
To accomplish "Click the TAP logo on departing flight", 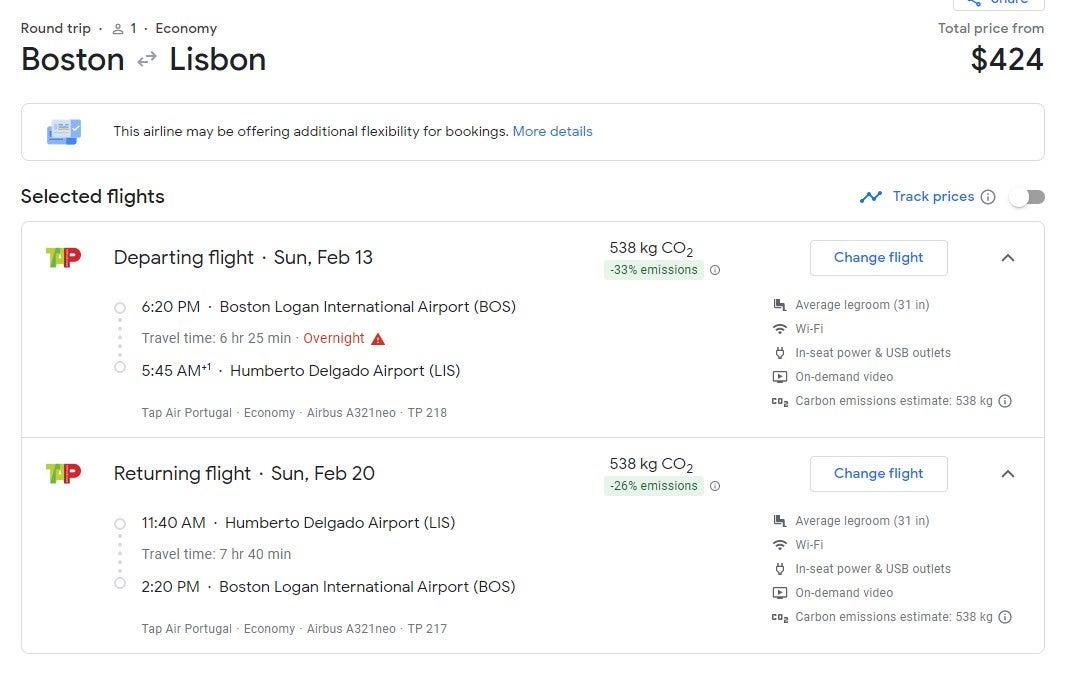I will click(x=63, y=258).
